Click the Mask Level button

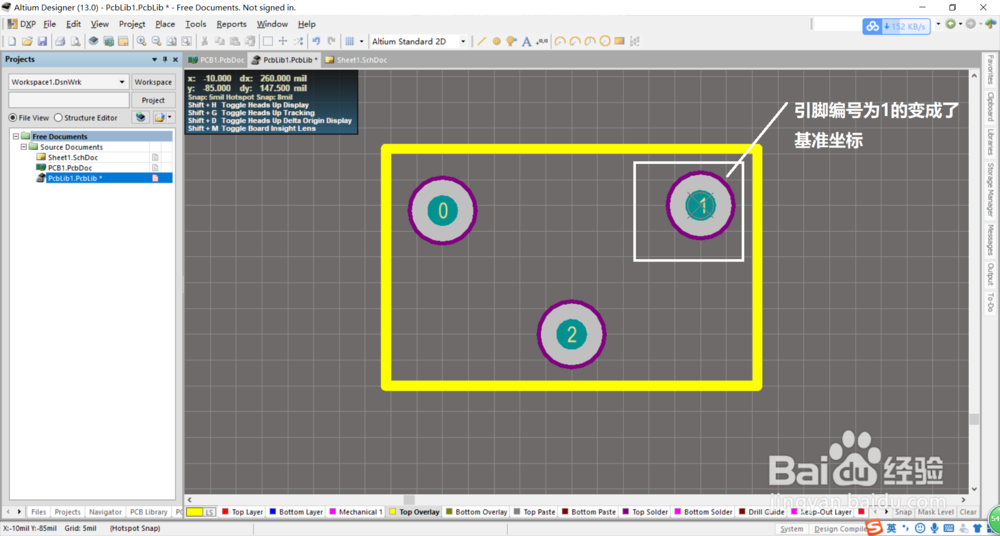(936, 512)
